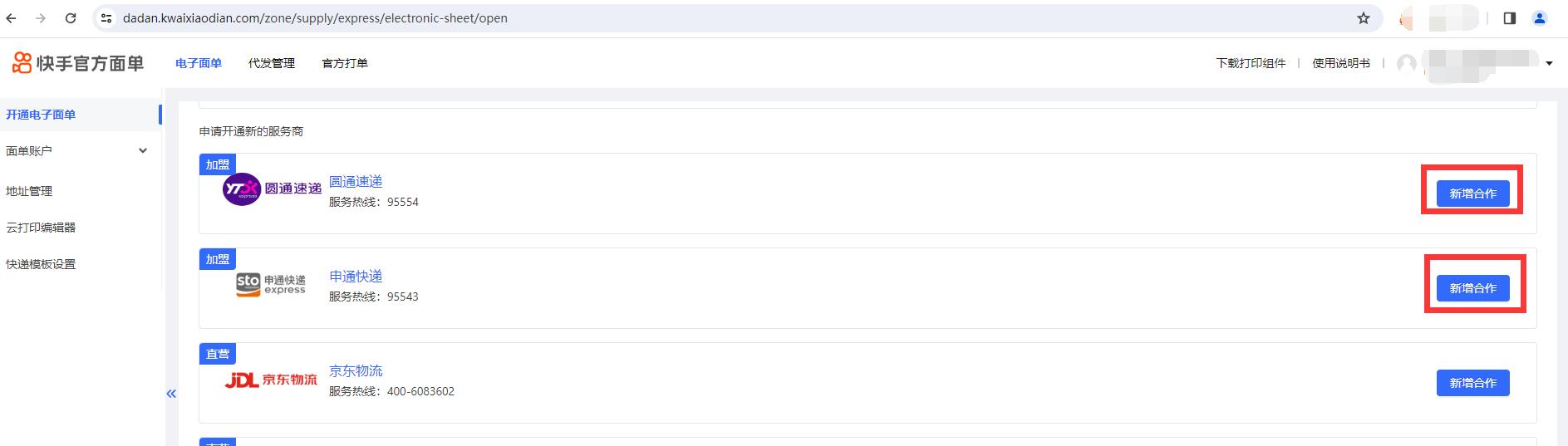Click the browser back arrow
Viewport: 1568px width, 446px height.
pyautogui.click(x=11, y=18)
